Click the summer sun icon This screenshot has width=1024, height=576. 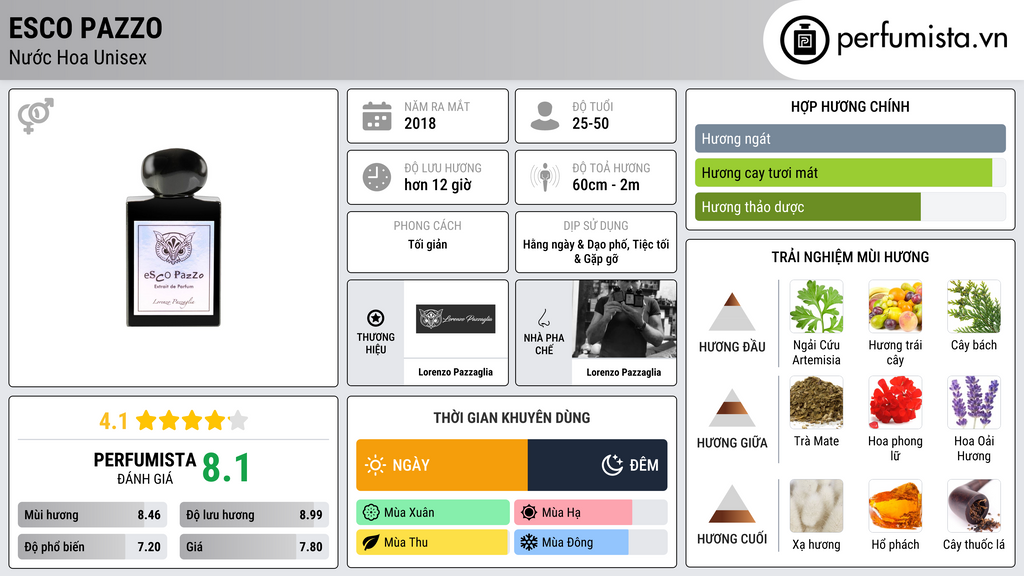click(529, 513)
